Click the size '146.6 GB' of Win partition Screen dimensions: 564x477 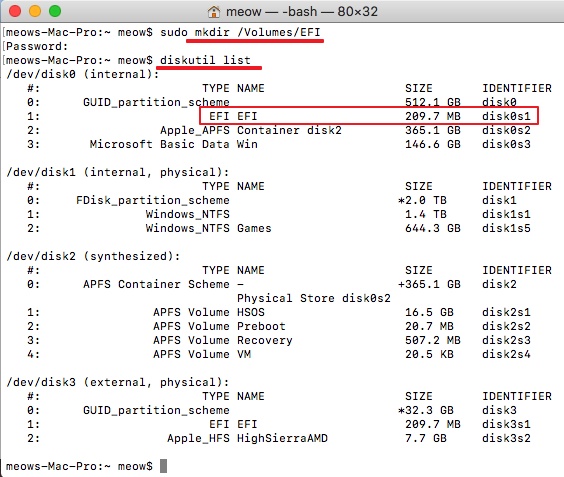433,144
